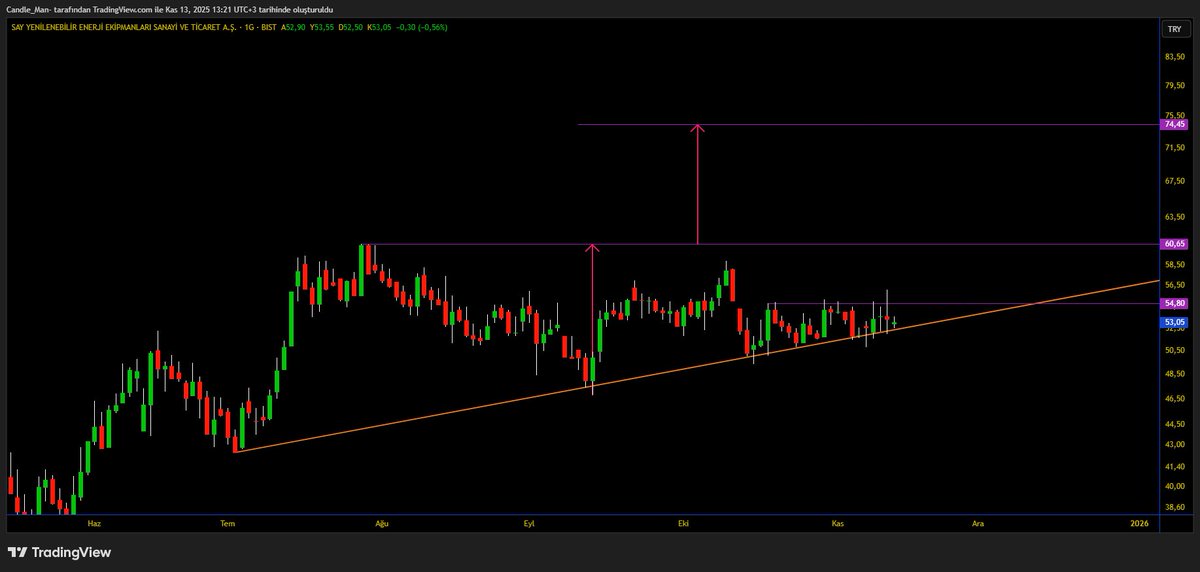Click the Ara month label on time axis
The width and height of the screenshot is (1200, 572).
click(x=978, y=523)
